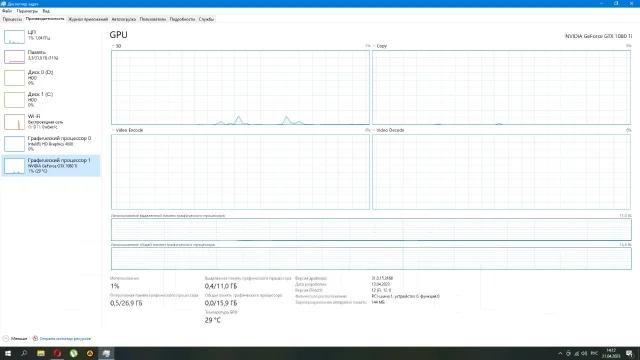This screenshot has width=640, height=360.
Task: Click the 0,0/15,9 ГБ shared memory value
Action: pyautogui.click(x=221, y=303)
